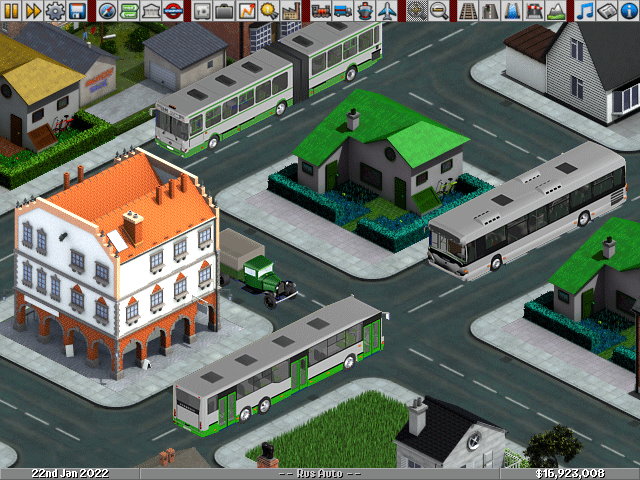
Task: Zoom out with the minus magnifier
Action: coord(439,11)
